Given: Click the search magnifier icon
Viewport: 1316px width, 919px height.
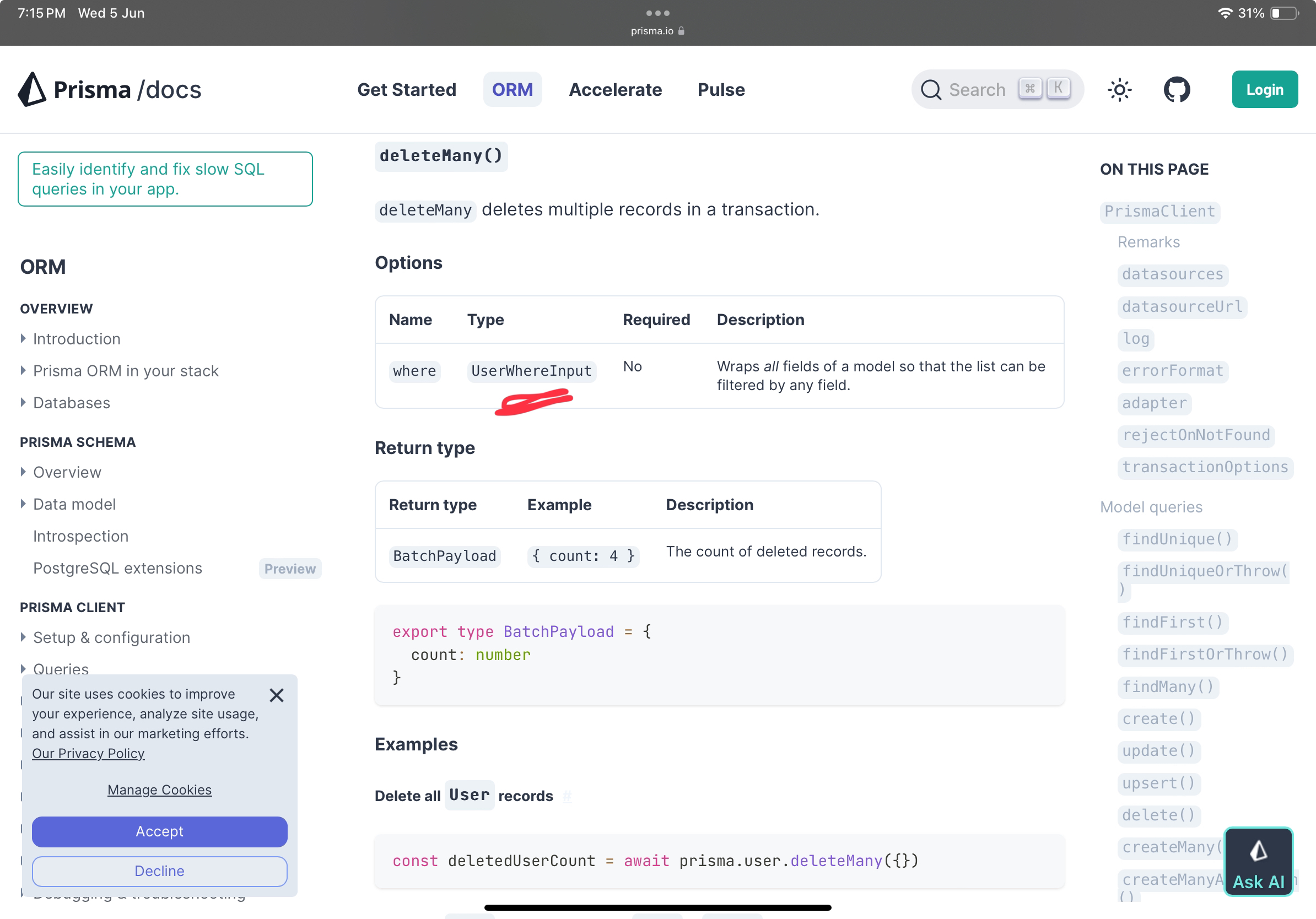Looking at the screenshot, I should click(931, 89).
